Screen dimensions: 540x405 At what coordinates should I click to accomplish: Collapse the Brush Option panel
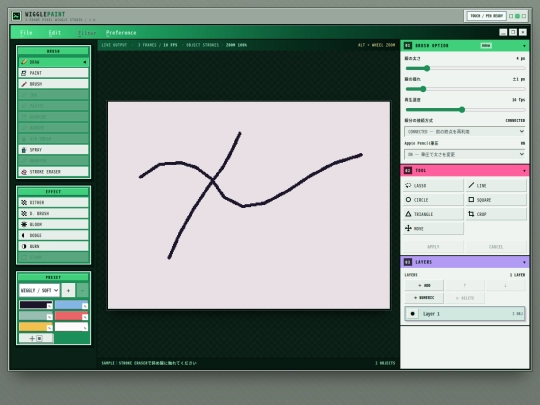[524, 46]
